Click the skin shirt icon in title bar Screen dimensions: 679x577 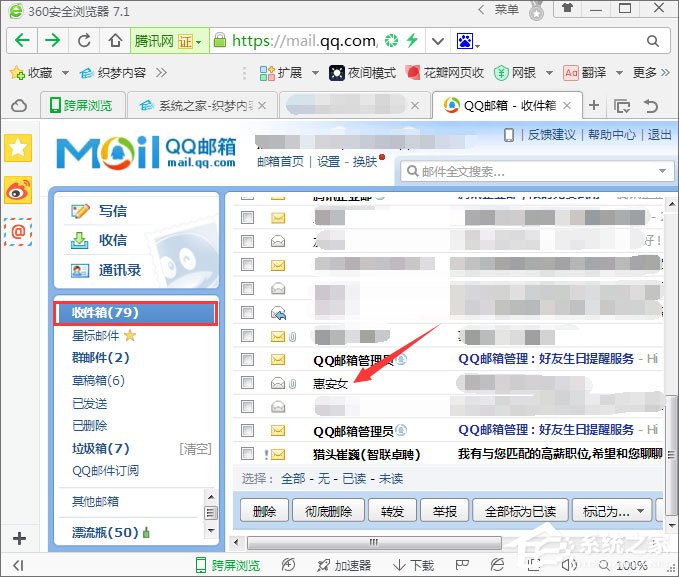point(567,8)
